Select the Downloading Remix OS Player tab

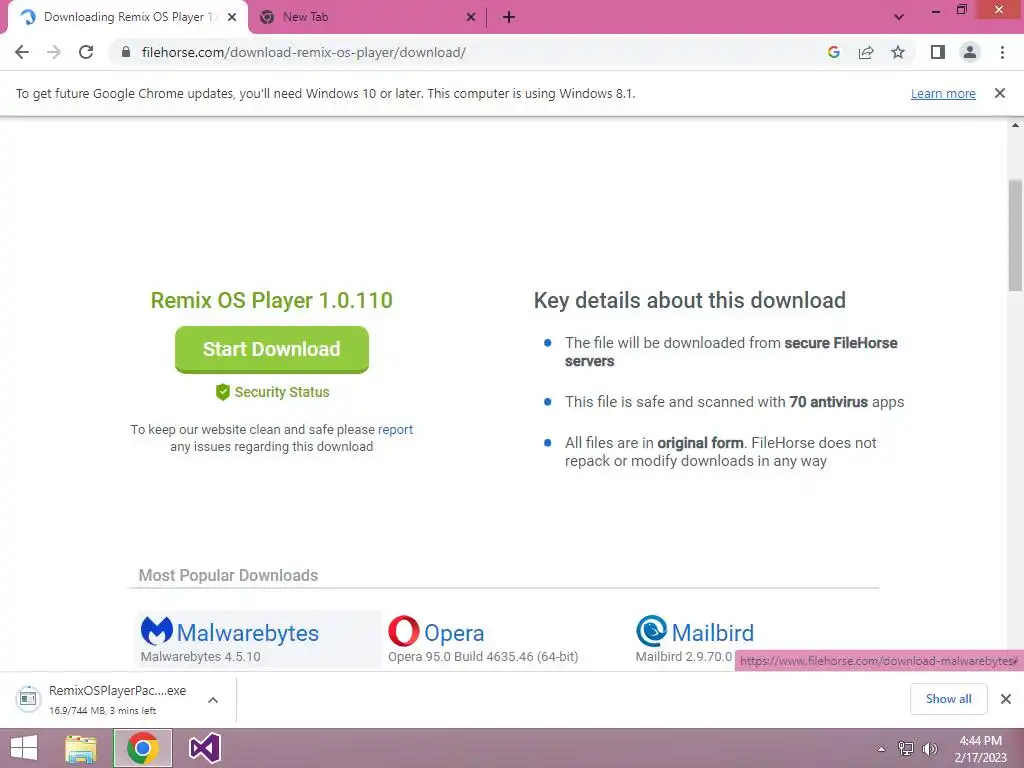pos(127,17)
